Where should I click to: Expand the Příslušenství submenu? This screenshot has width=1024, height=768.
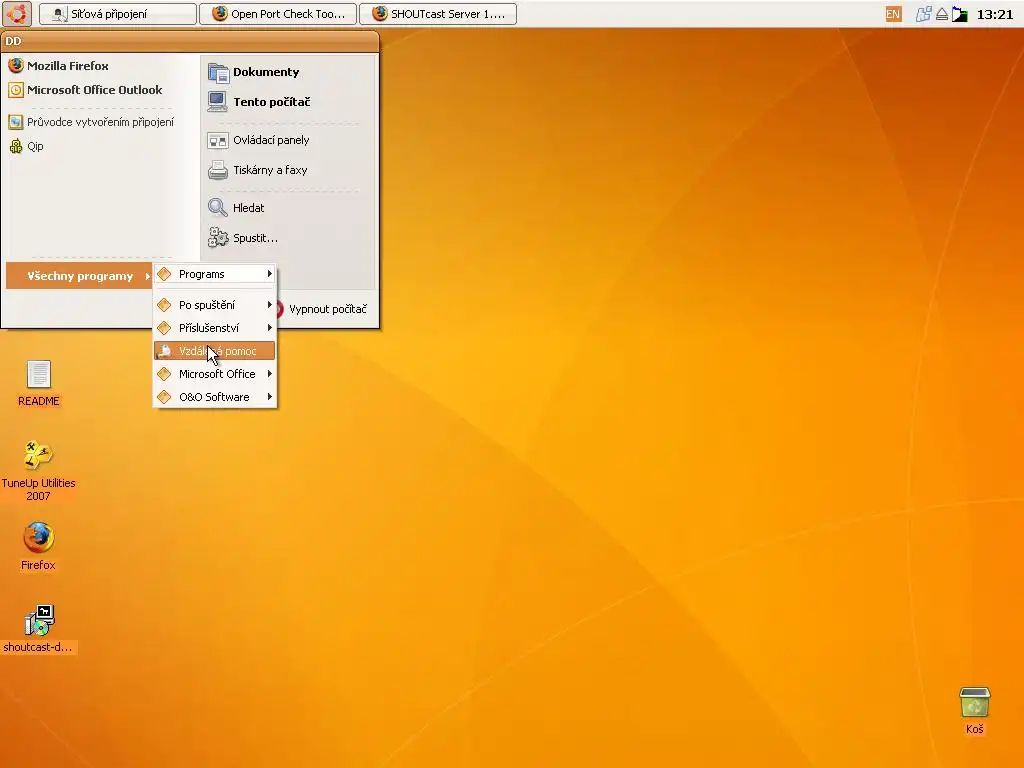tap(215, 328)
